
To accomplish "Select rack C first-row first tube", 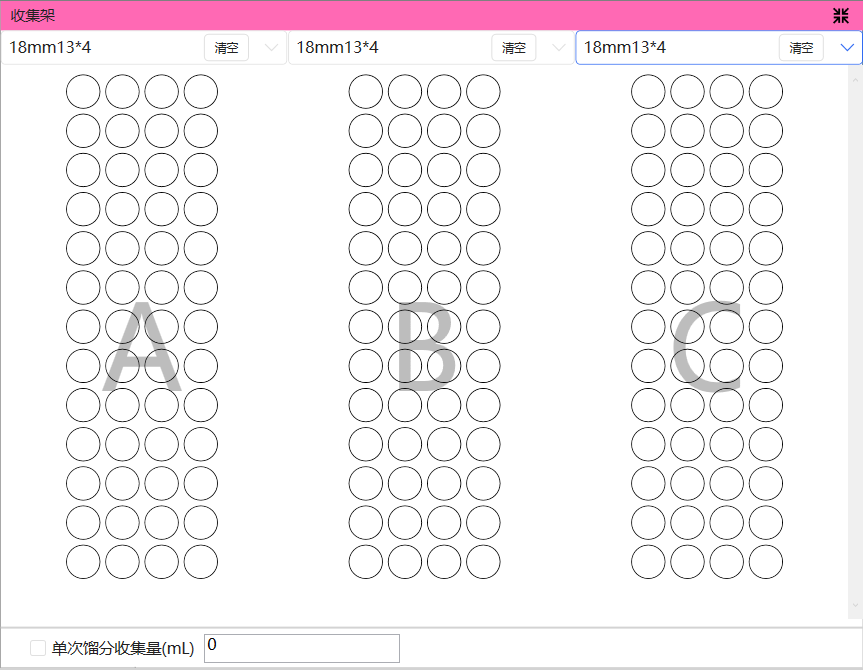I will pyautogui.click(x=648, y=91).
